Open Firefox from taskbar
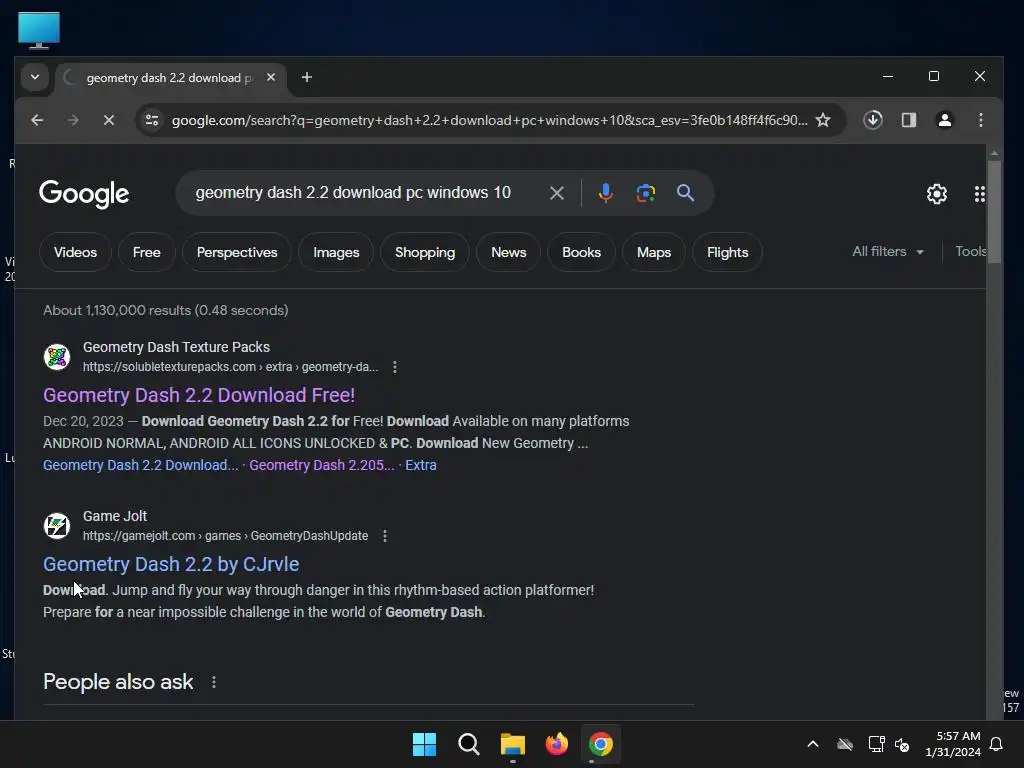 [x=556, y=744]
